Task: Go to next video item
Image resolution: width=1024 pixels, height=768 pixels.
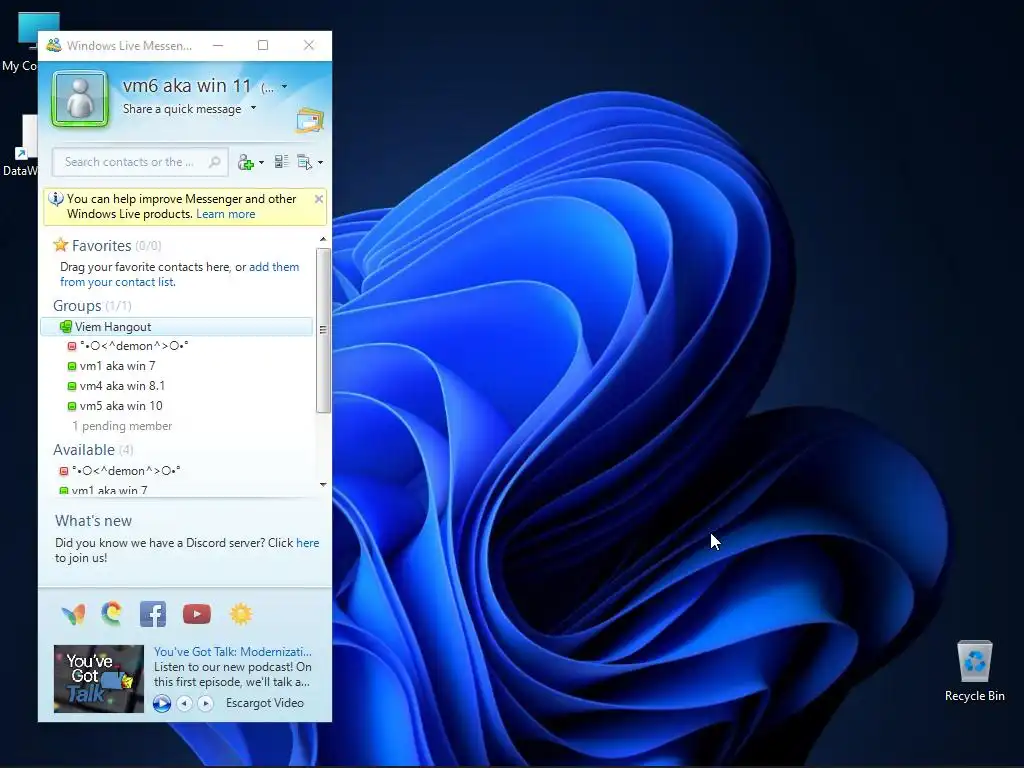Action: point(205,703)
